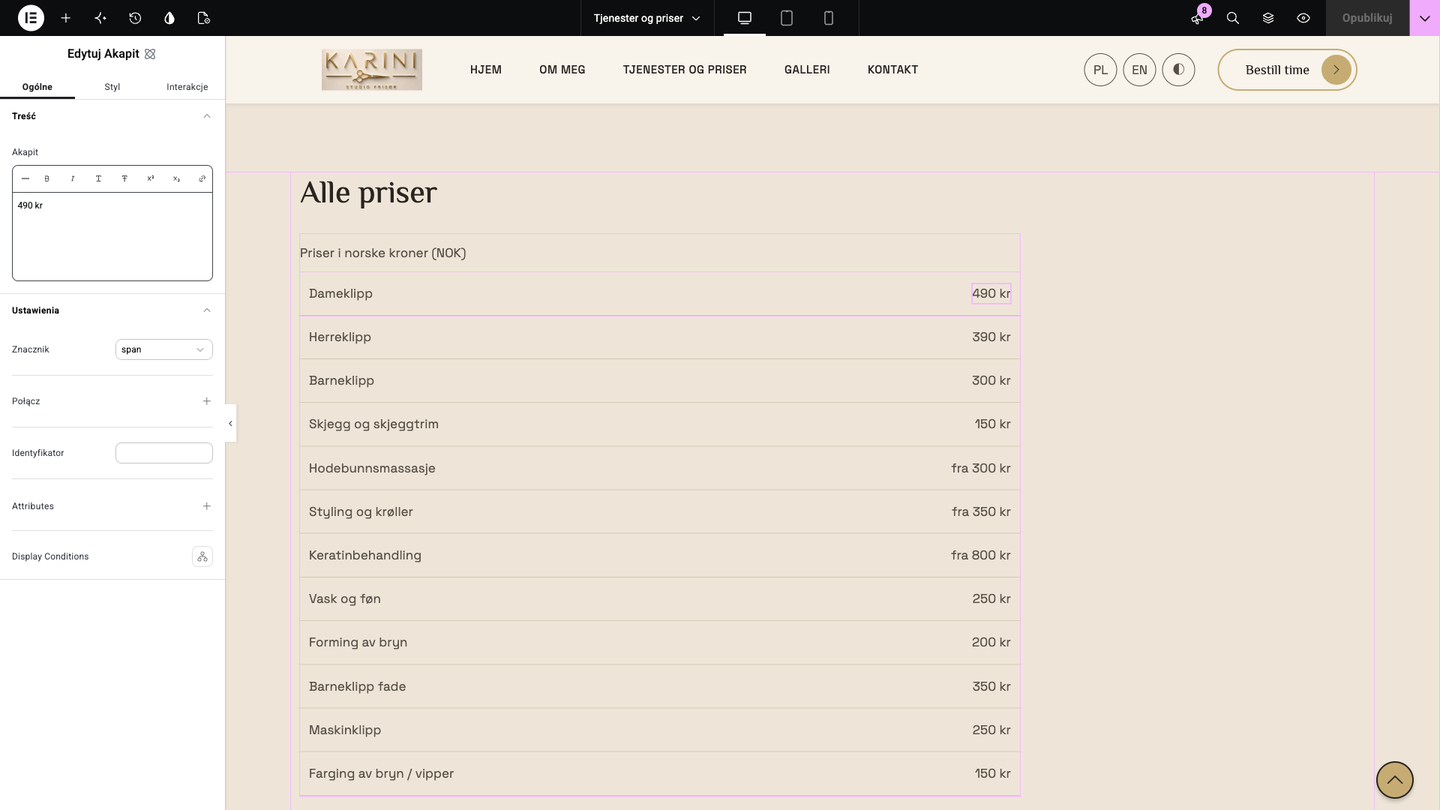Switch to tablet device view
The image size is (1440, 810).
pos(787,18)
